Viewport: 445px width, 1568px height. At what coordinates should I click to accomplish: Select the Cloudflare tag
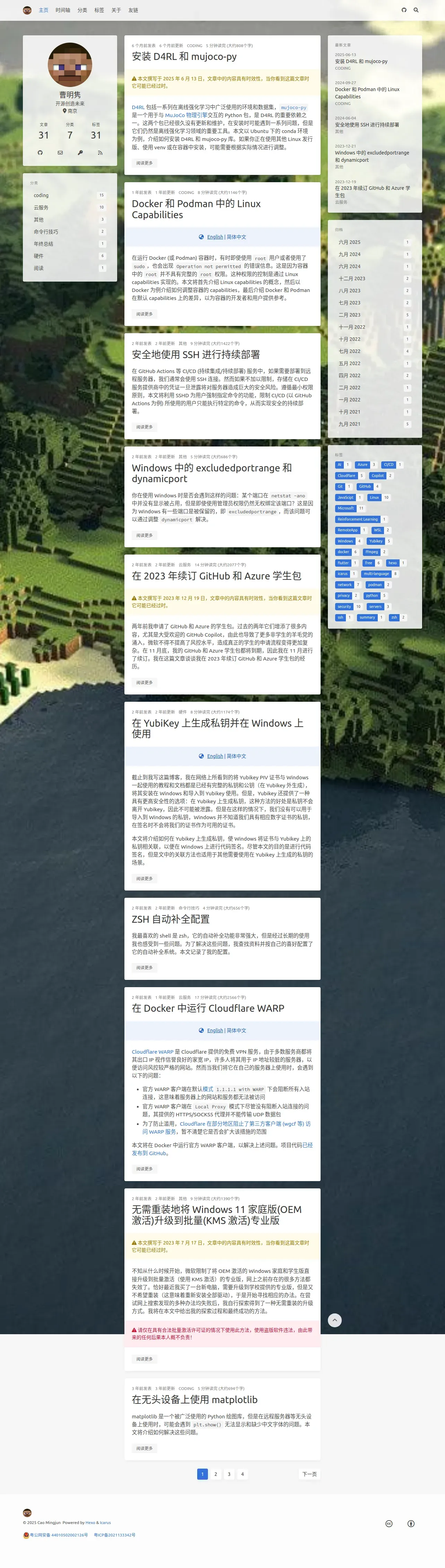pyautogui.click(x=350, y=476)
